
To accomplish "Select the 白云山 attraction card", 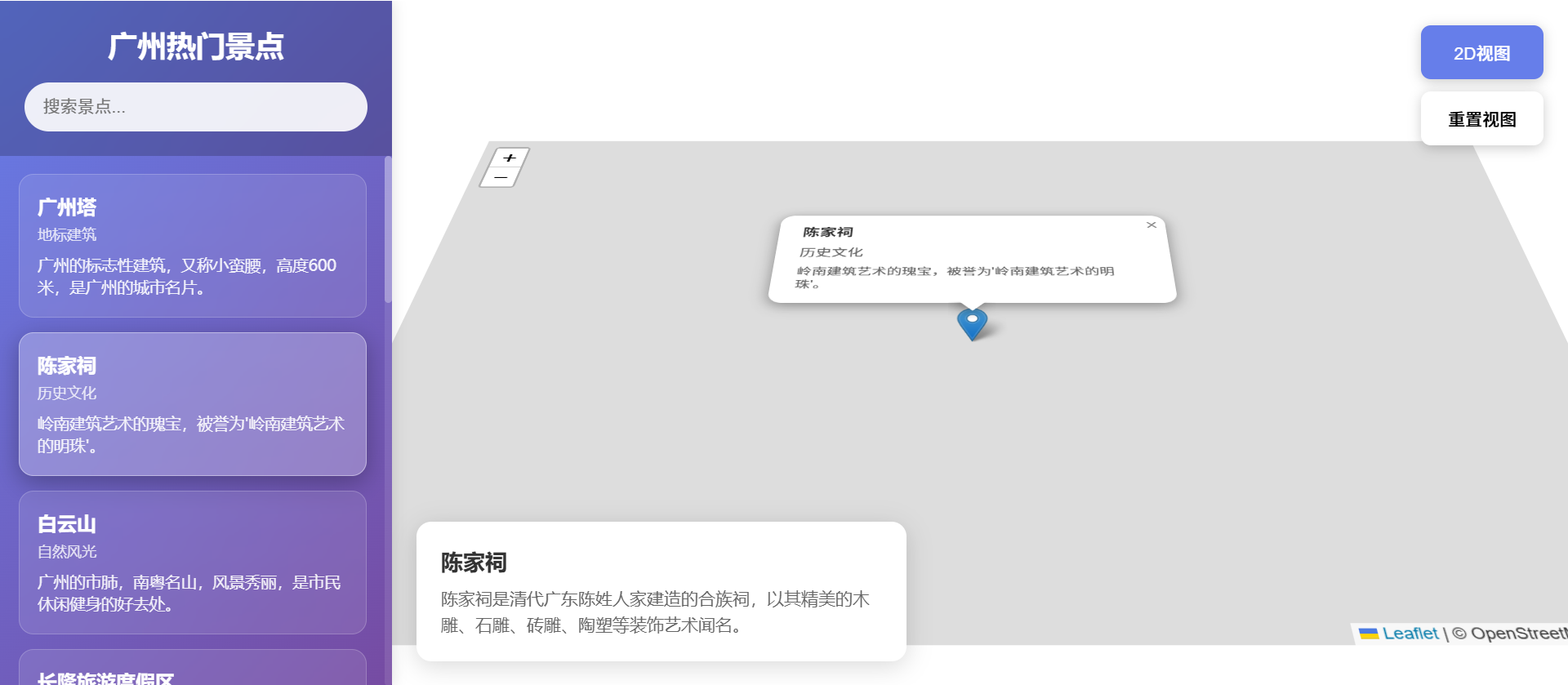I will click(193, 563).
